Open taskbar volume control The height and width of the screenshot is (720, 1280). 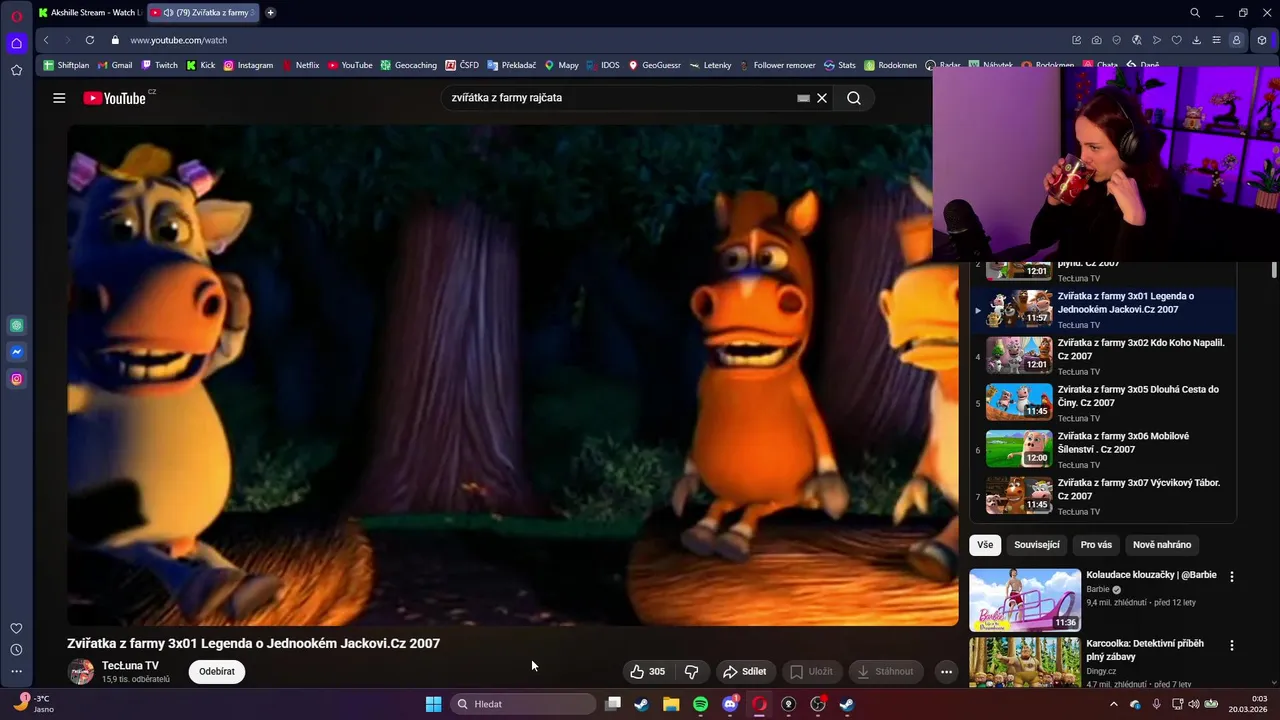click(x=1193, y=704)
